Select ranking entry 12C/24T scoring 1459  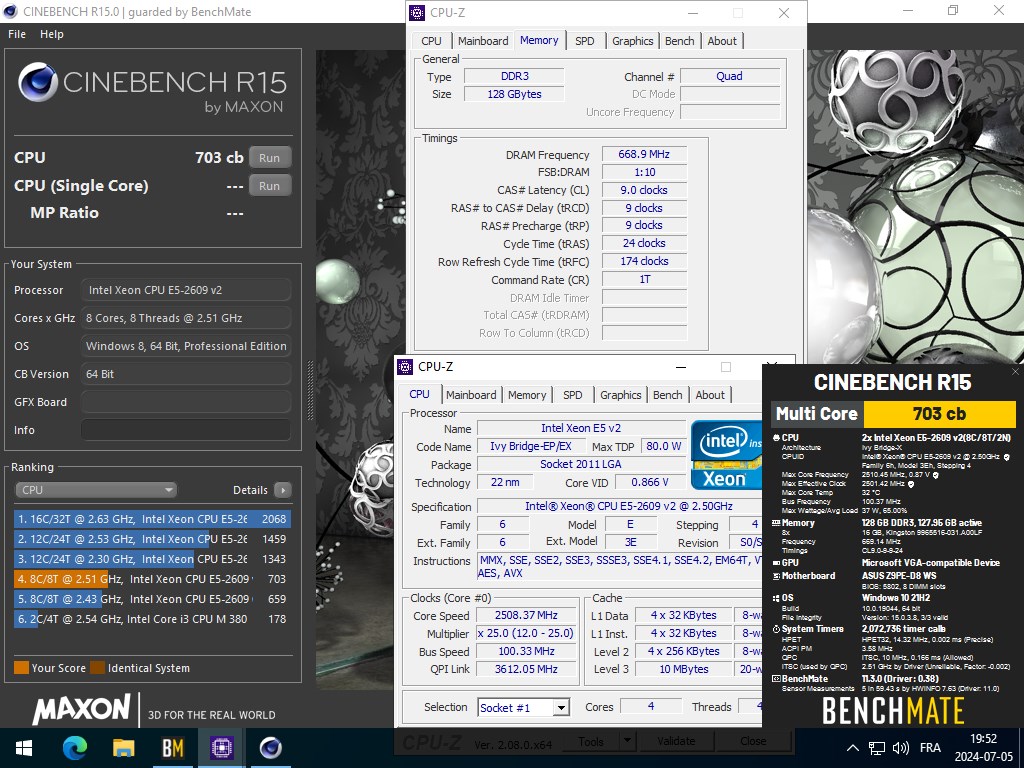tap(152, 539)
